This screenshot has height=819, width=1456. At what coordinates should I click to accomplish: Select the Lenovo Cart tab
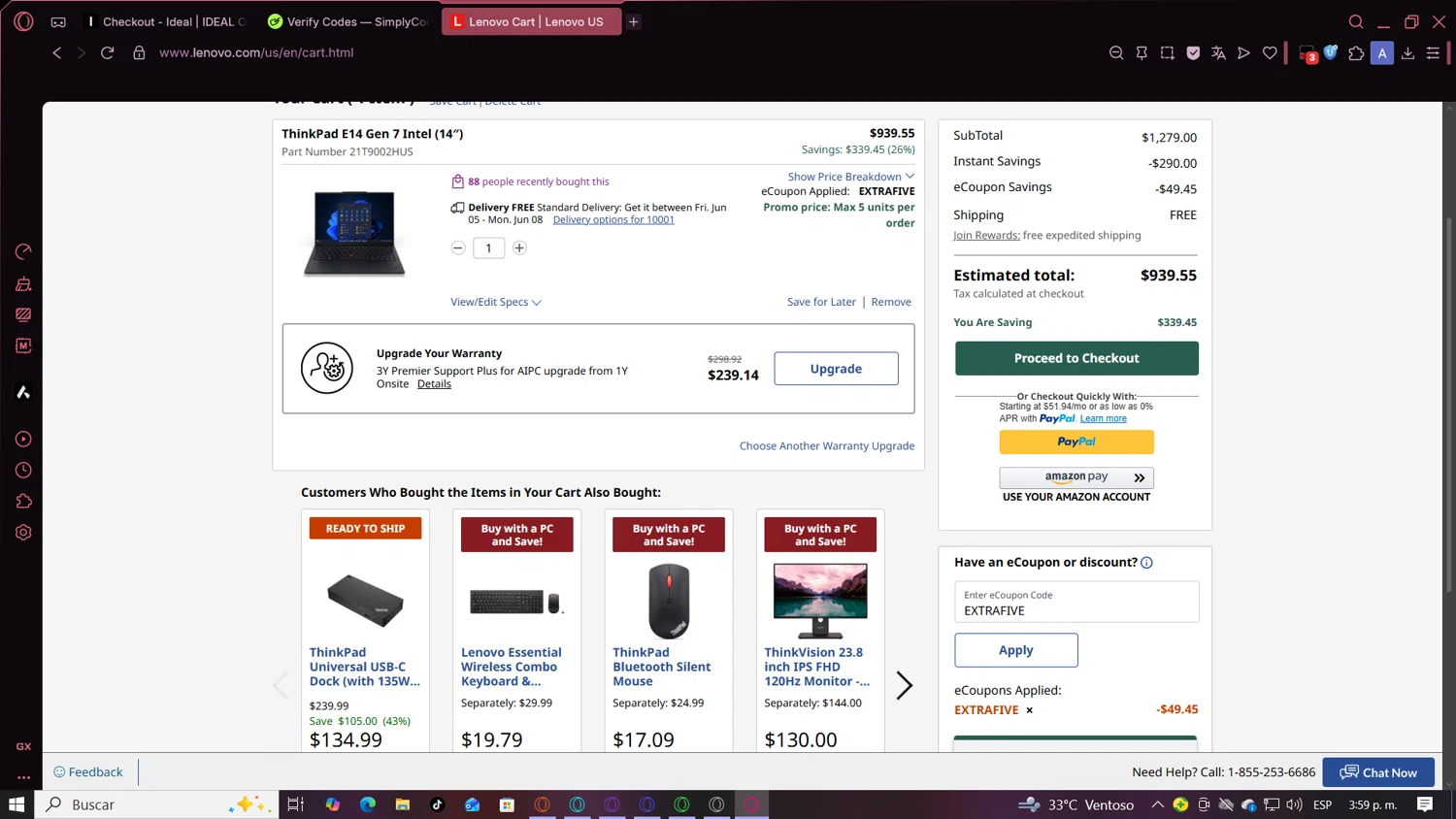tap(531, 21)
